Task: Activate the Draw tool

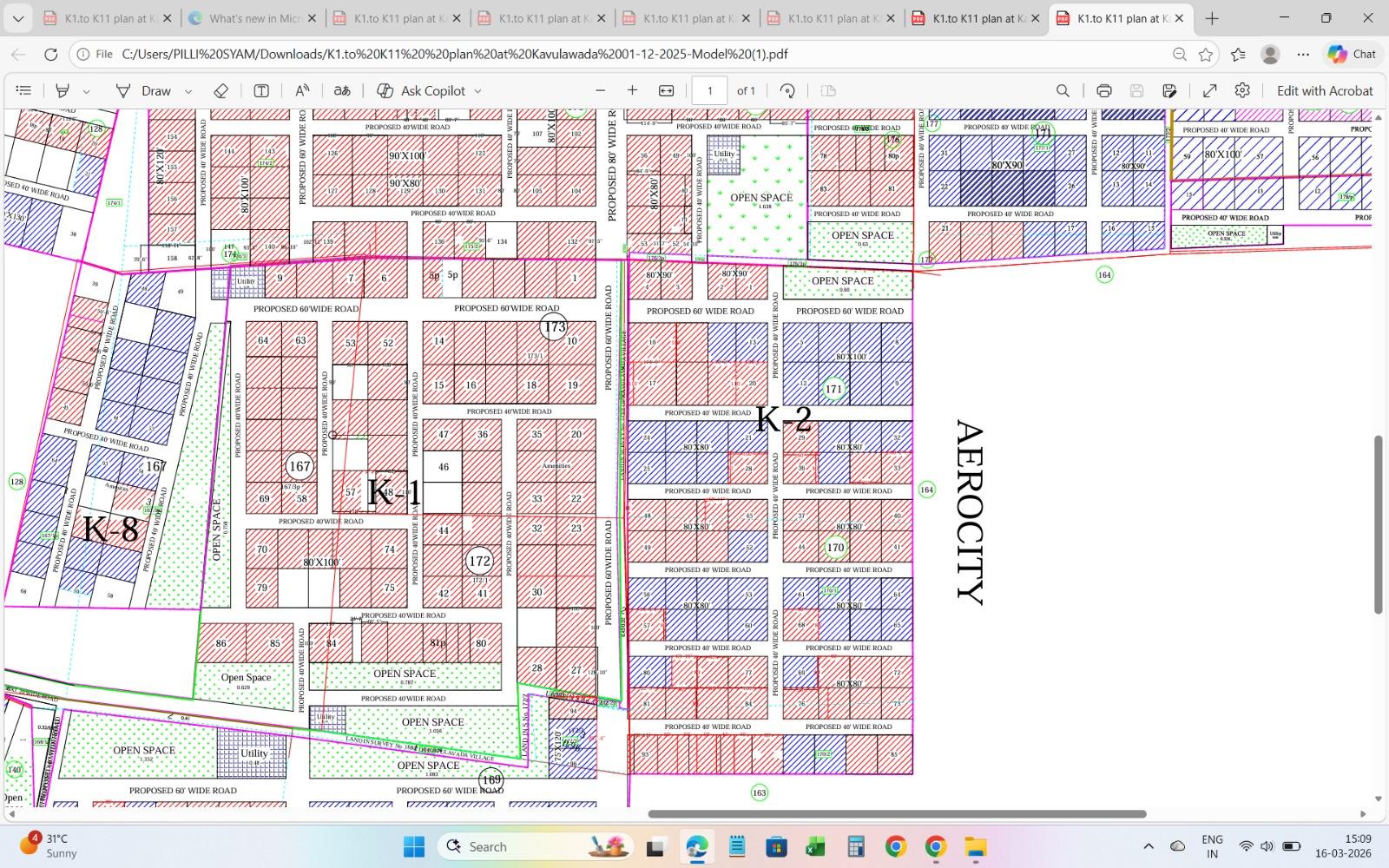Action: coord(144,90)
